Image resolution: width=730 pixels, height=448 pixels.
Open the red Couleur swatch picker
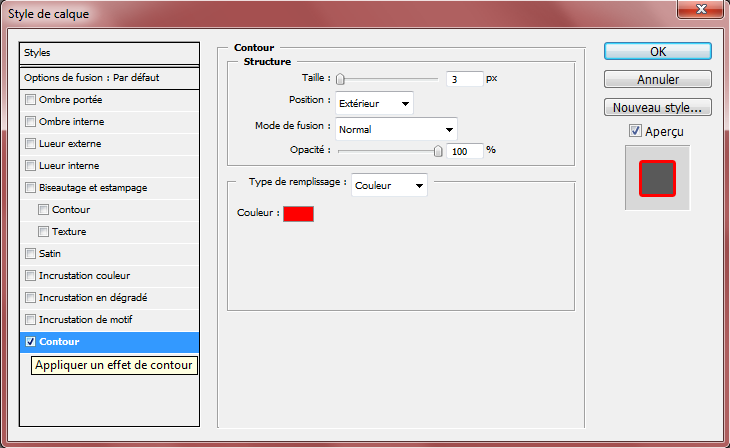298,214
